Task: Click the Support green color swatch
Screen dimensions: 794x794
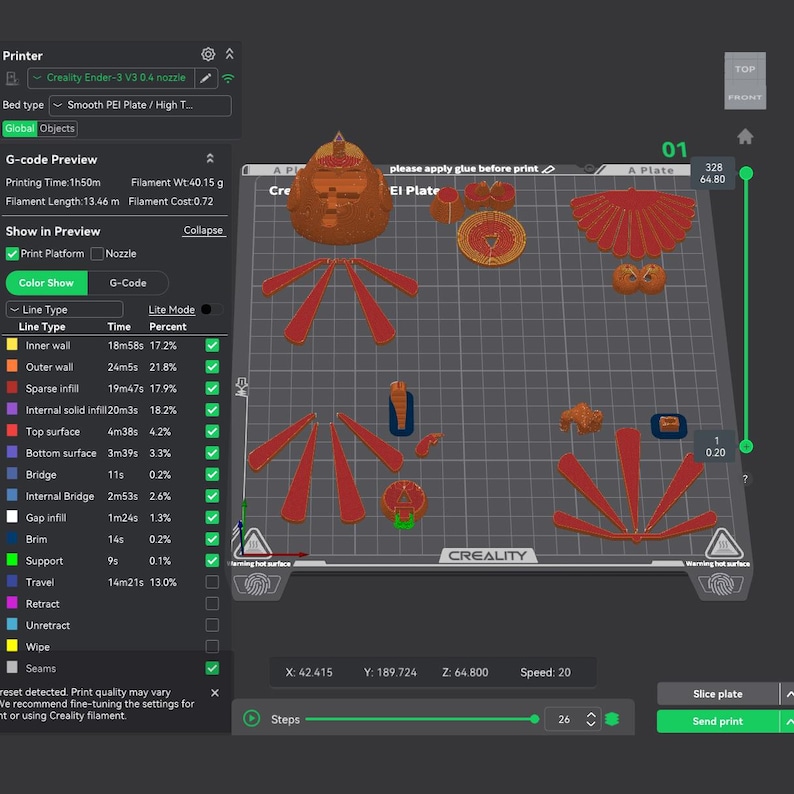Action: [12, 560]
